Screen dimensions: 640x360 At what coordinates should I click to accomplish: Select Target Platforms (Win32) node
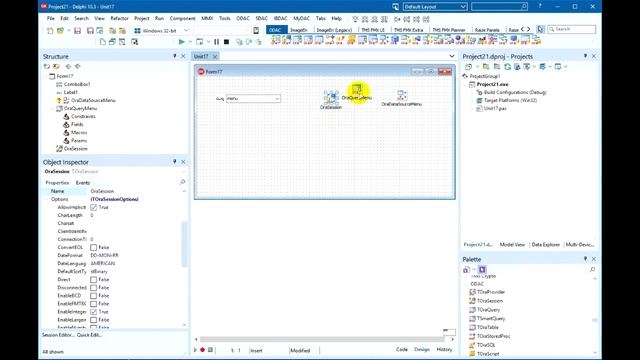click(x=510, y=100)
